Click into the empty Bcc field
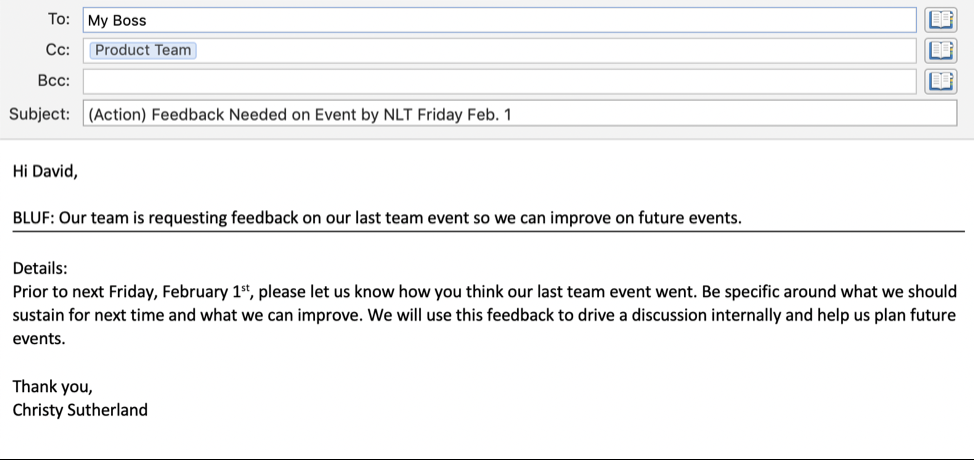 499,81
